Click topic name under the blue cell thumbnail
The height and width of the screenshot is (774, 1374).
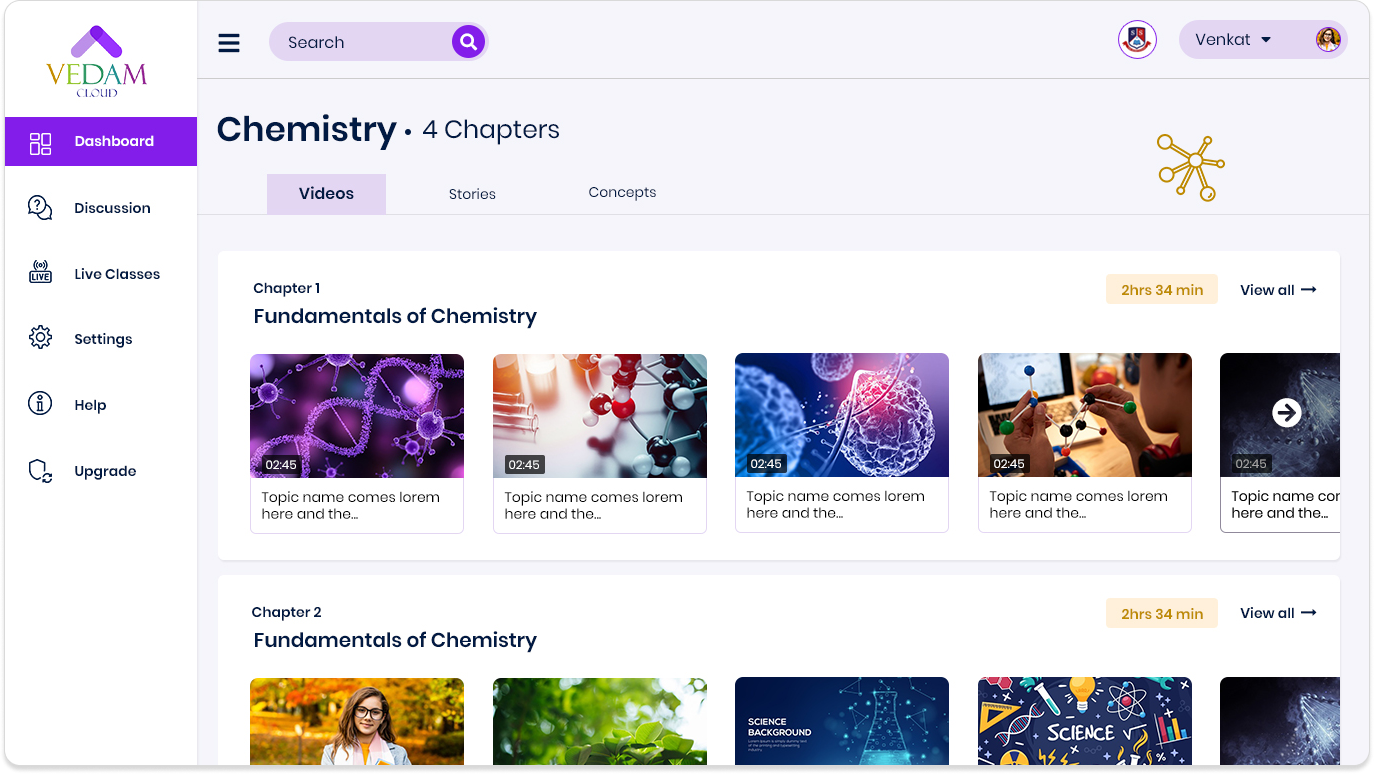click(835, 505)
